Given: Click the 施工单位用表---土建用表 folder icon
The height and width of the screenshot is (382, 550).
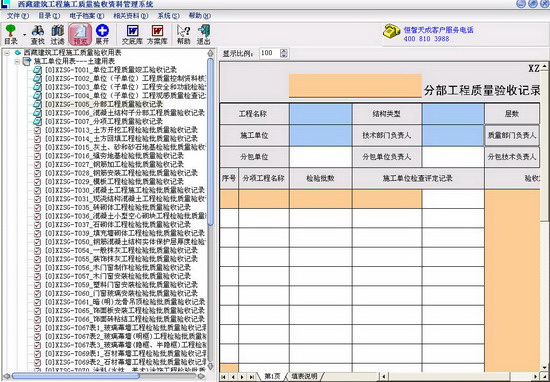Looking at the screenshot, I should [x=27, y=61].
